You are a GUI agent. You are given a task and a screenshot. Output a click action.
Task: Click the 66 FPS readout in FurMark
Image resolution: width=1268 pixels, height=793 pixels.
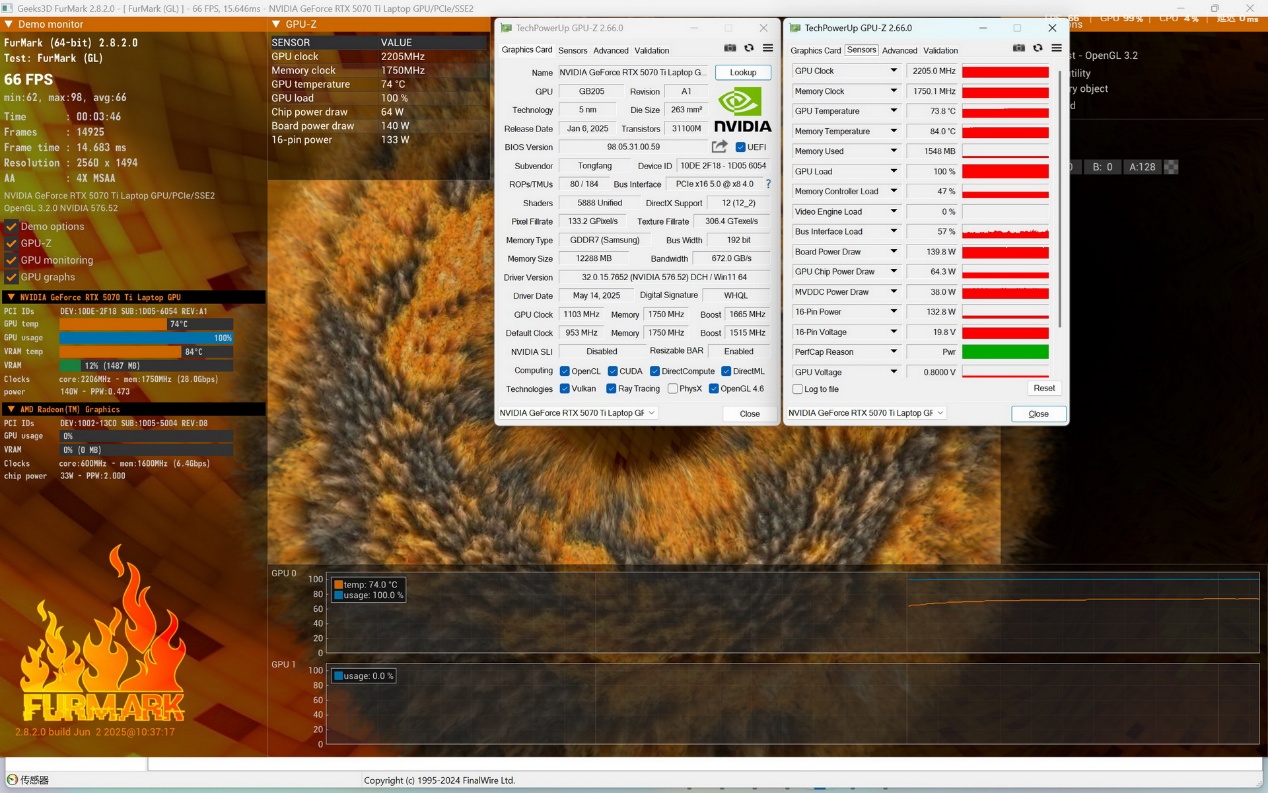click(x=28, y=79)
